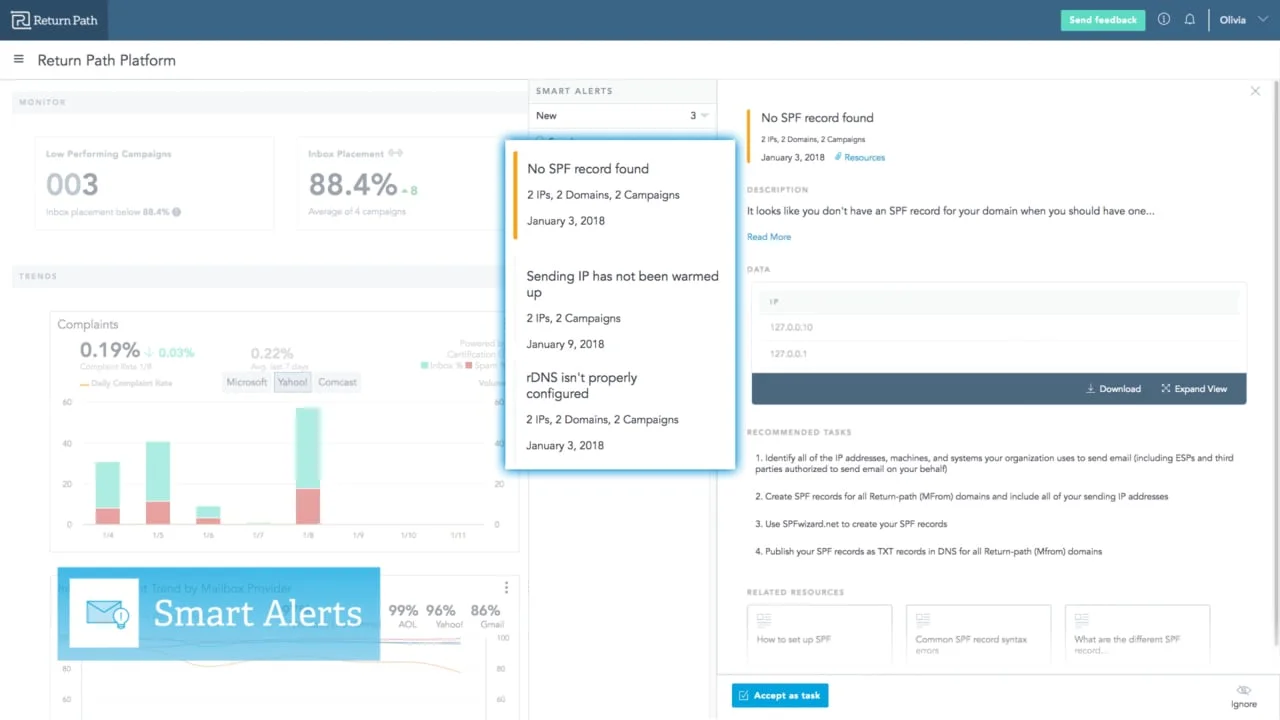1280x720 pixels.
Task: Click the Accept as task button
Action: (x=780, y=696)
